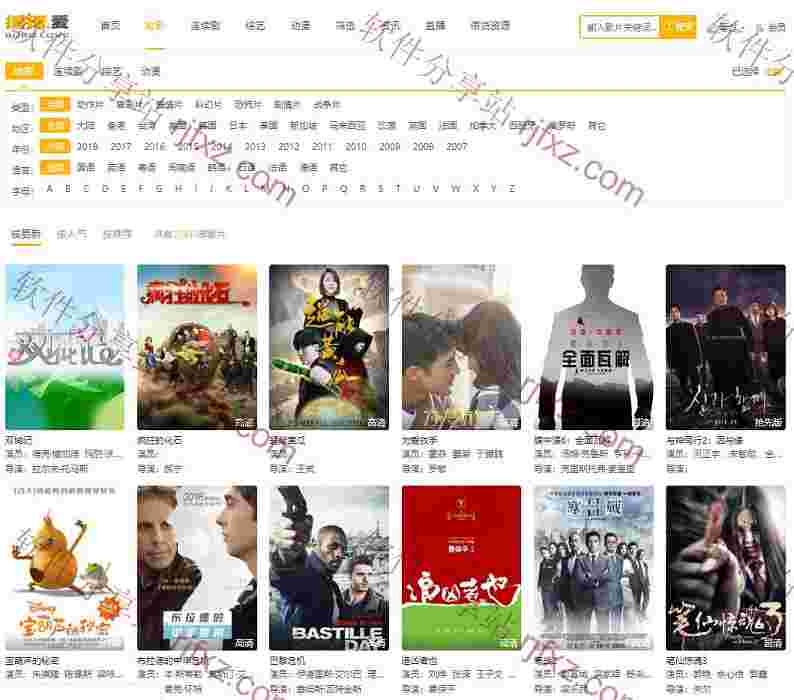Click the 笔仙惊魂3 title text link
The height and width of the screenshot is (700, 794).
pos(687,660)
